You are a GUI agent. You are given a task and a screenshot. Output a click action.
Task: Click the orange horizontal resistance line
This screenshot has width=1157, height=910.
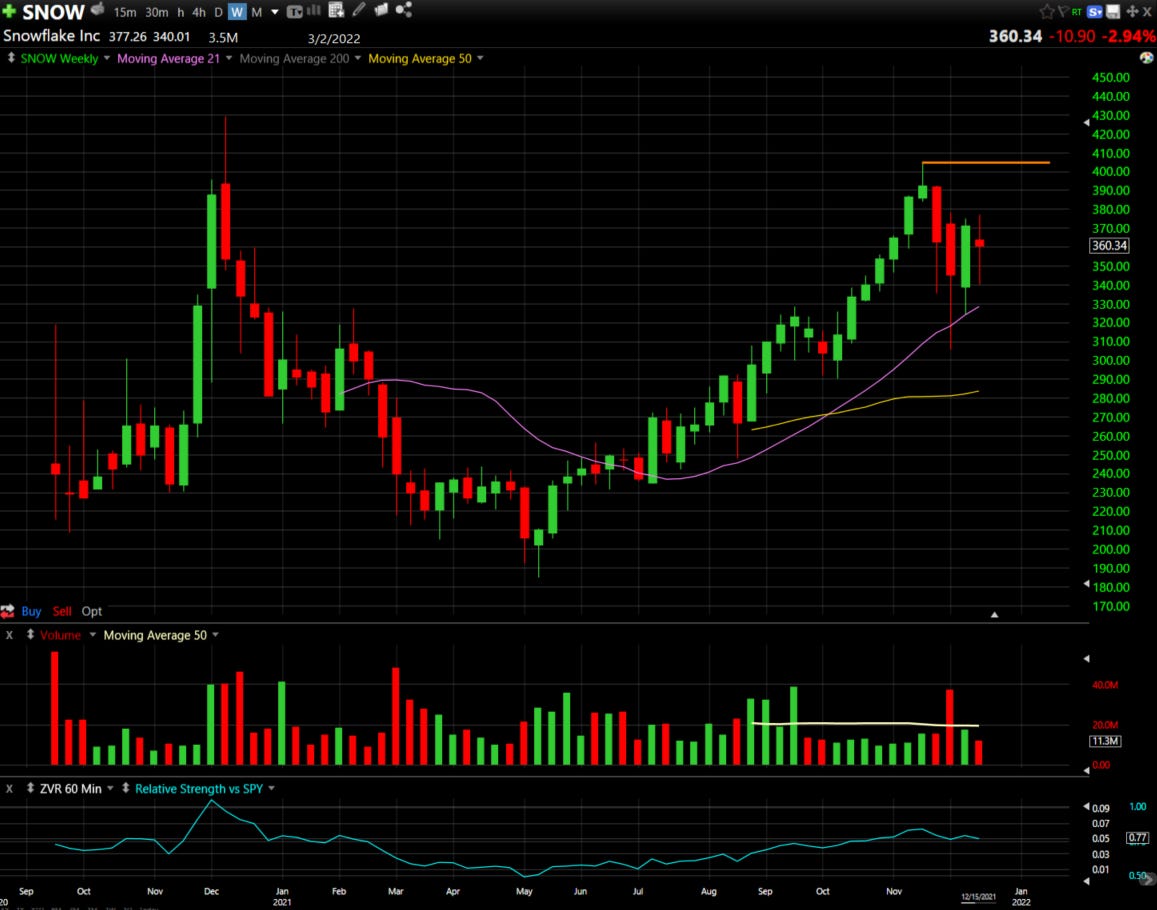click(x=986, y=162)
